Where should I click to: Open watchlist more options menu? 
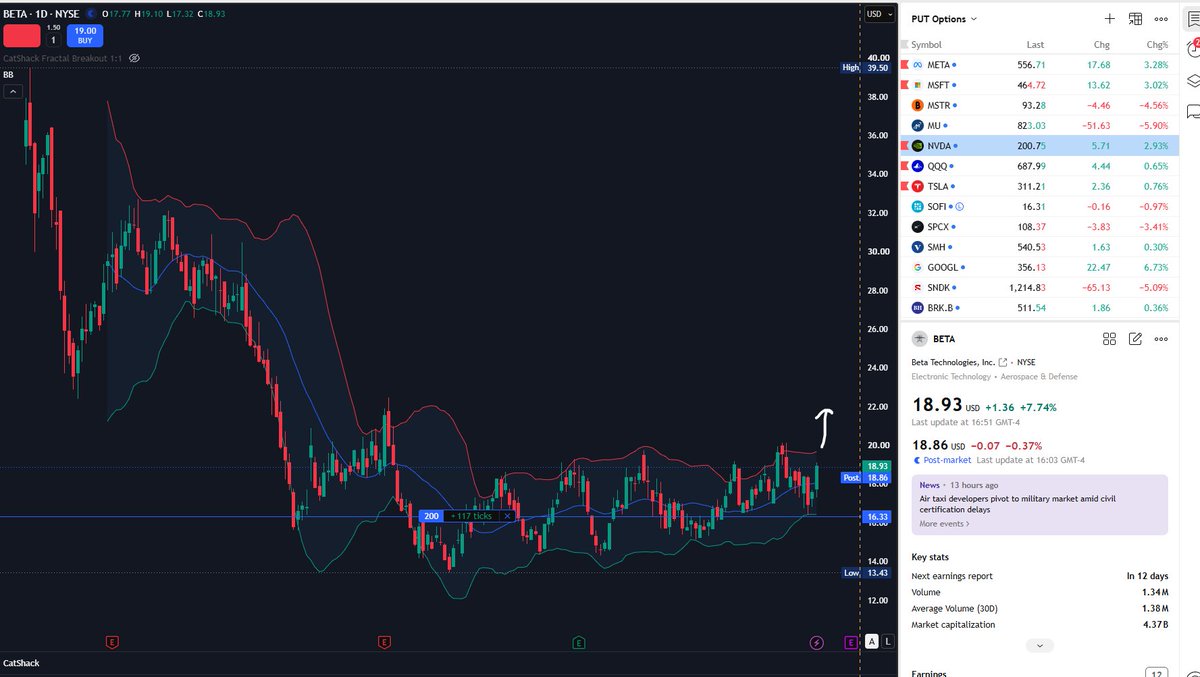(1161, 19)
